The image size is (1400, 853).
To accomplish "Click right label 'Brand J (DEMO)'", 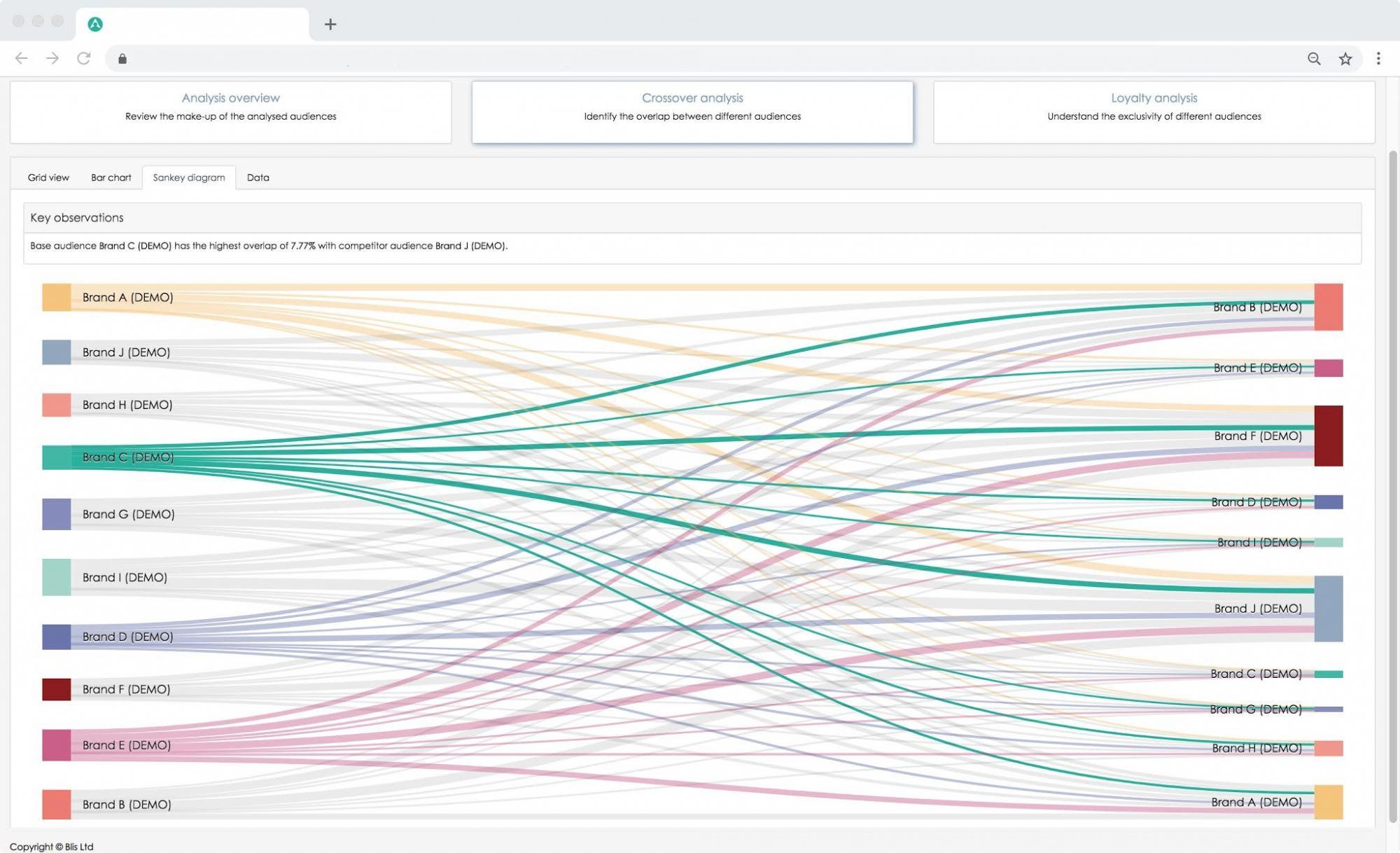I will [x=1258, y=609].
